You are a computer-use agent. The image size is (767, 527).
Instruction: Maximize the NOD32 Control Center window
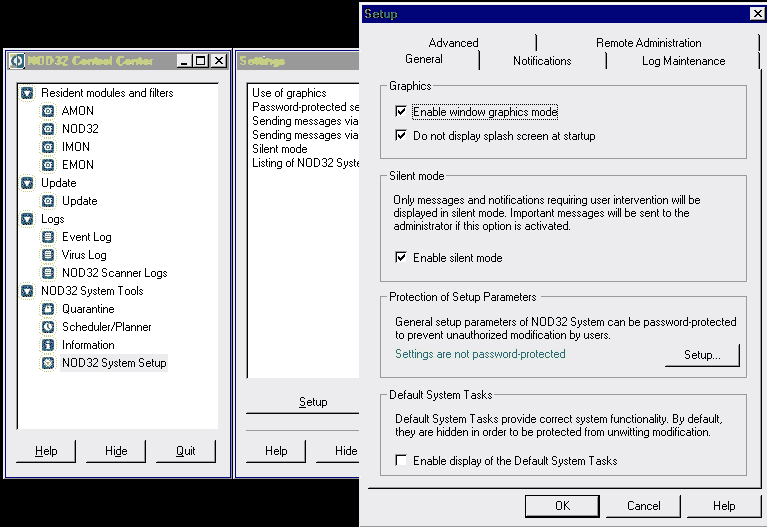[201, 61]
